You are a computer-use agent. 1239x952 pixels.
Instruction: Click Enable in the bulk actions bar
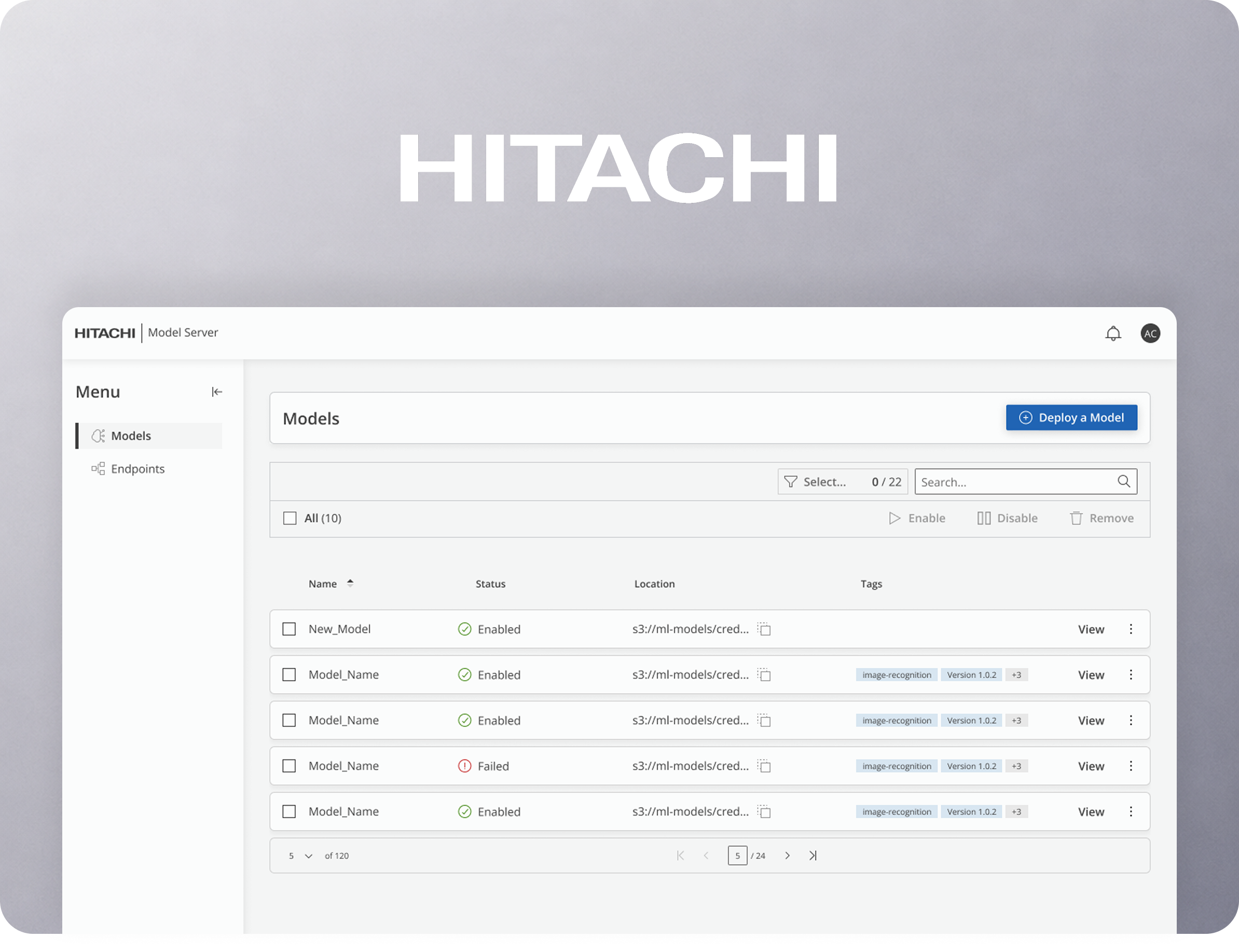(x=917, y=518)
